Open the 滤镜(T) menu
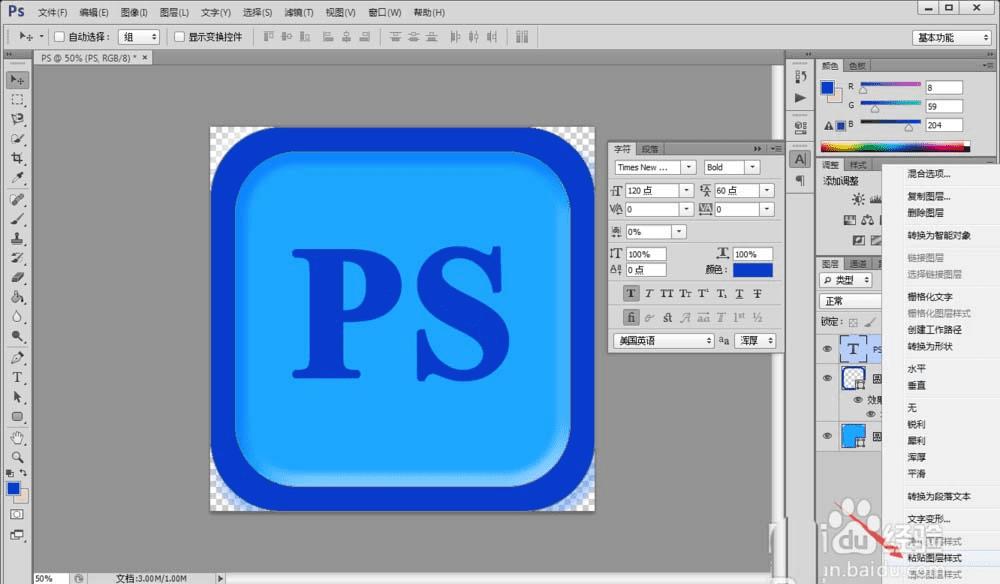 tap(299, 12)
